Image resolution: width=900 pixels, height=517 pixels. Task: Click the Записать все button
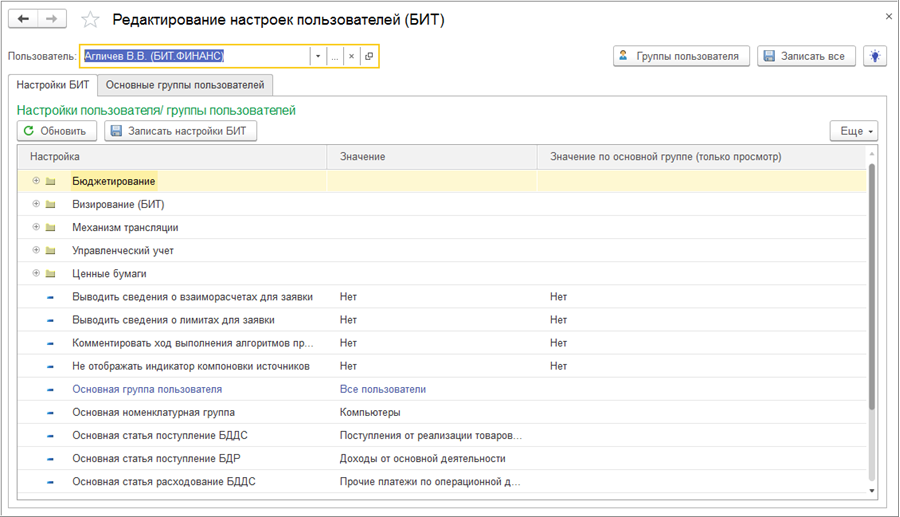coord(806,56)
